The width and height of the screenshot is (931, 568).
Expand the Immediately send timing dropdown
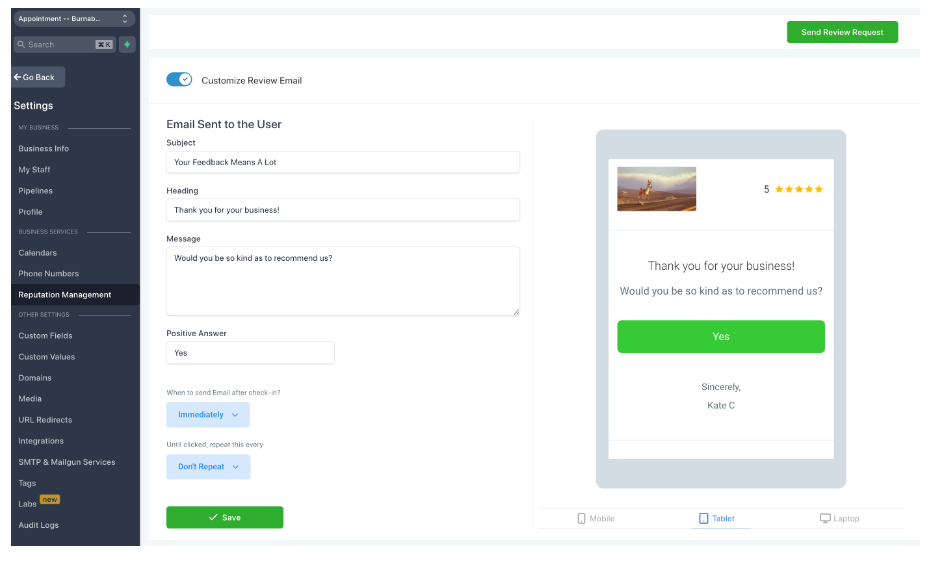coord(208,414)
